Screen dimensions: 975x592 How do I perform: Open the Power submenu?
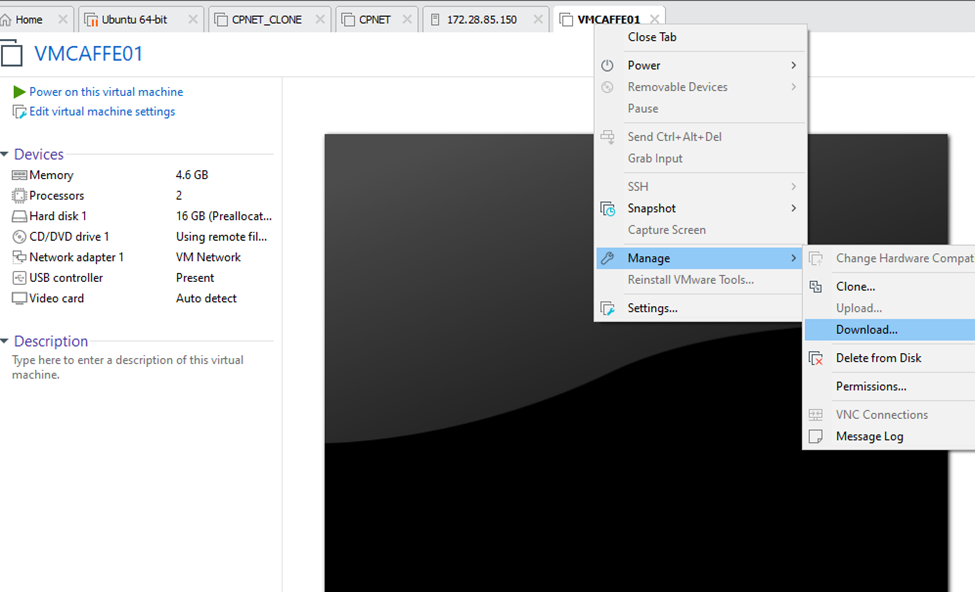(700, 65)
